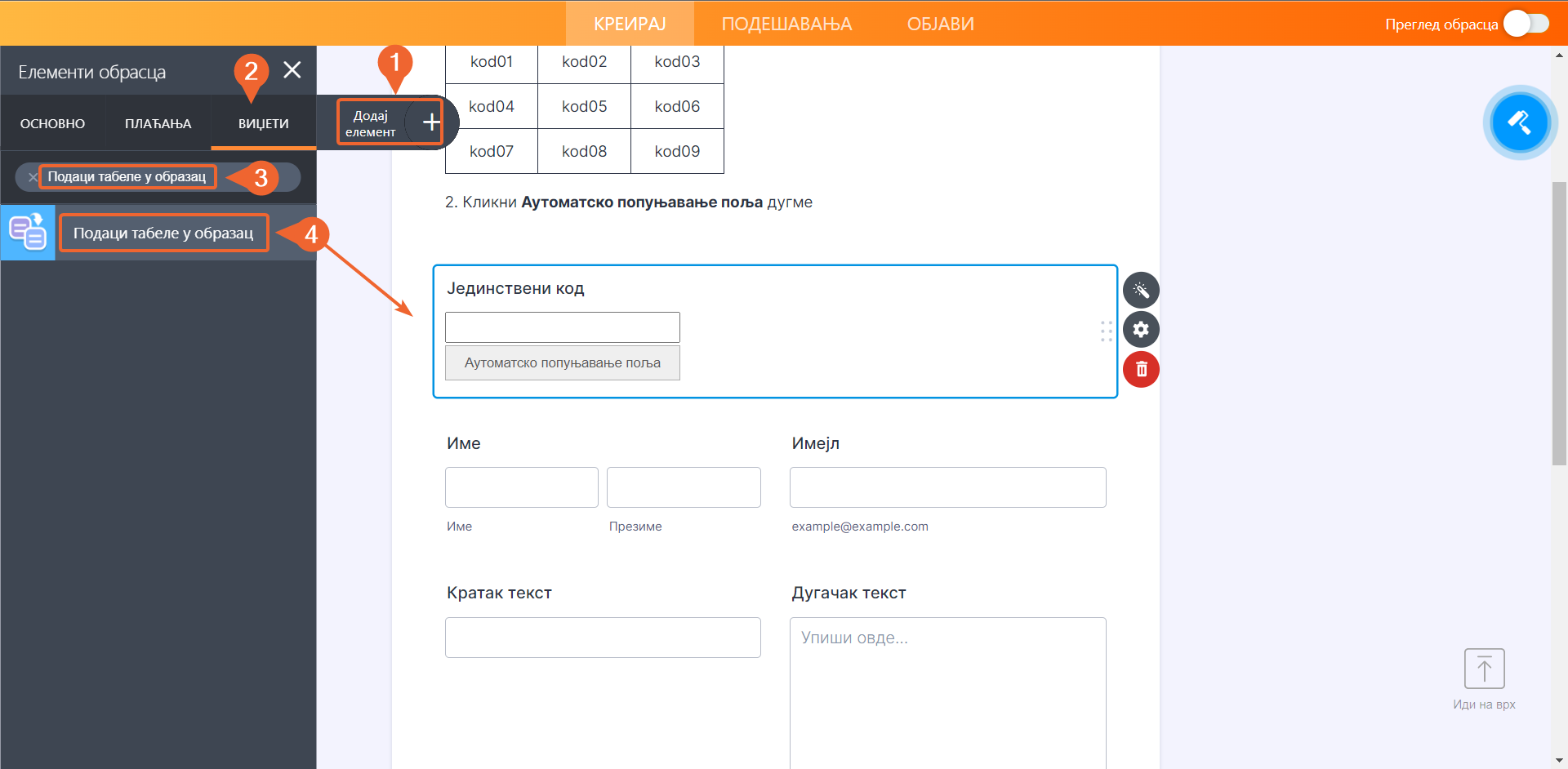Screen dimensions: 1568x769
Task: Click the Иди на врх button
Action: click(1484, 680)
